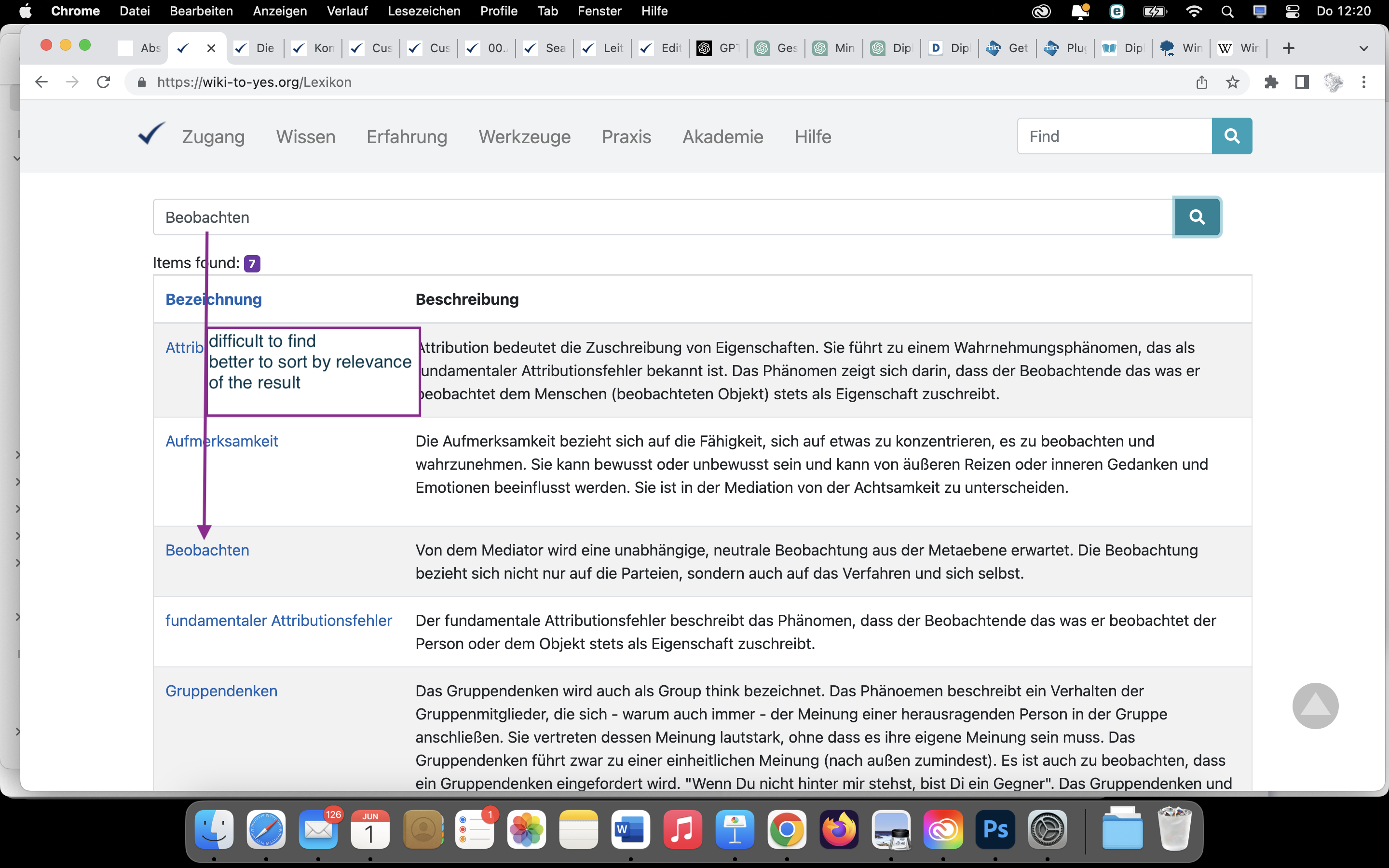Click the wiki-to-yes checkmark logo
Image resolution: width=1389 pixels, height=868 pixels.
(151, 135)
